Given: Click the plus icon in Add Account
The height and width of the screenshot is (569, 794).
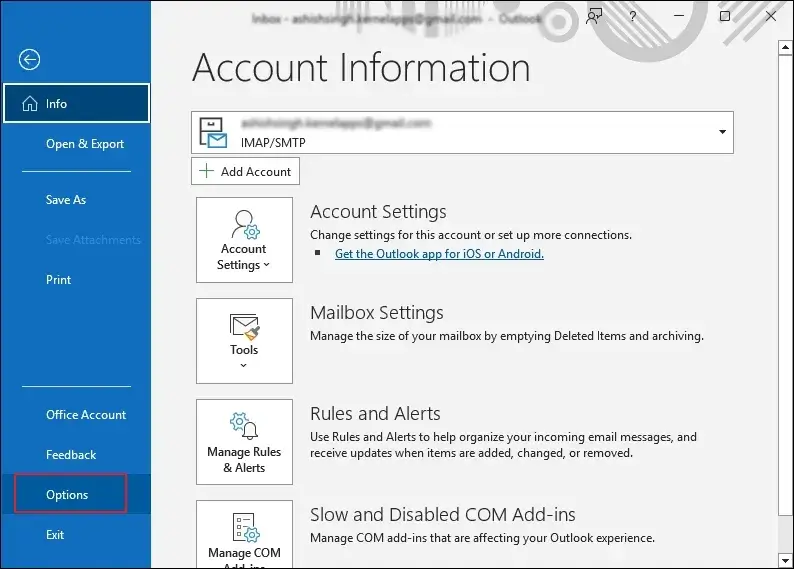Looking at the screenshot, I should (x=207, y=171).
